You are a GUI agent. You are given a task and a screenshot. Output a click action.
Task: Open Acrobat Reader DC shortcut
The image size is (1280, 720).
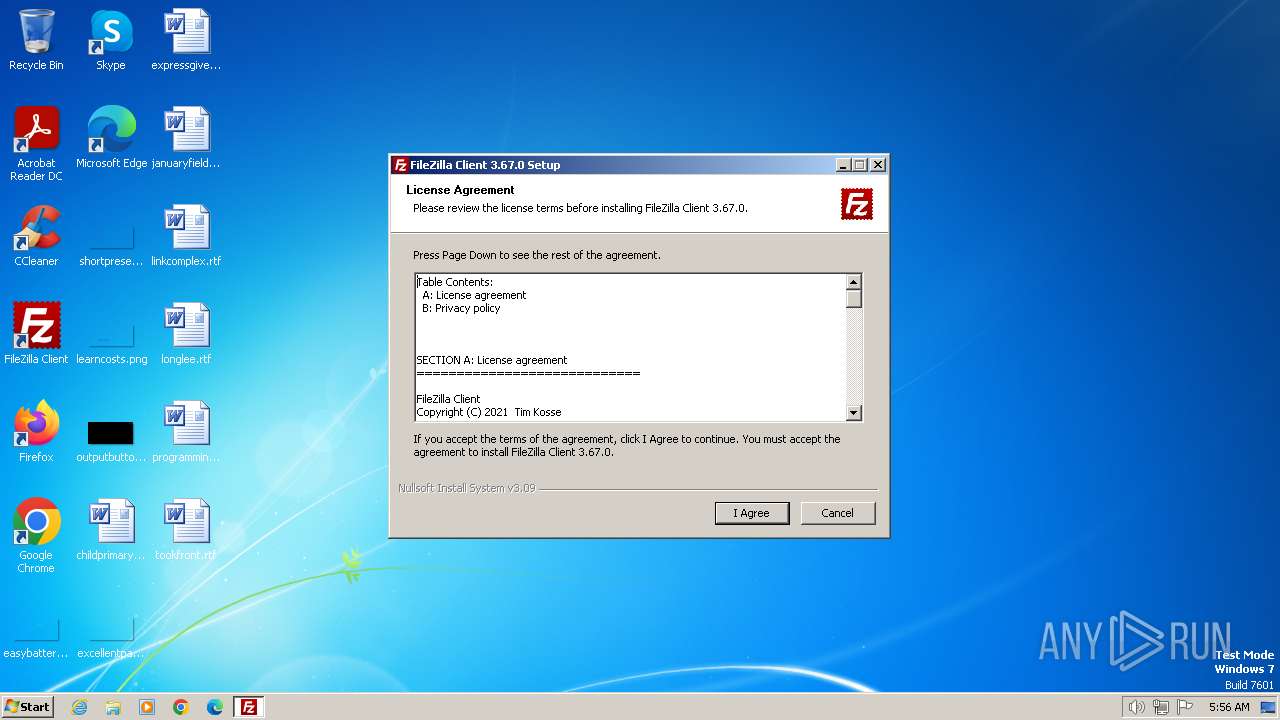(x=36, y=144)
